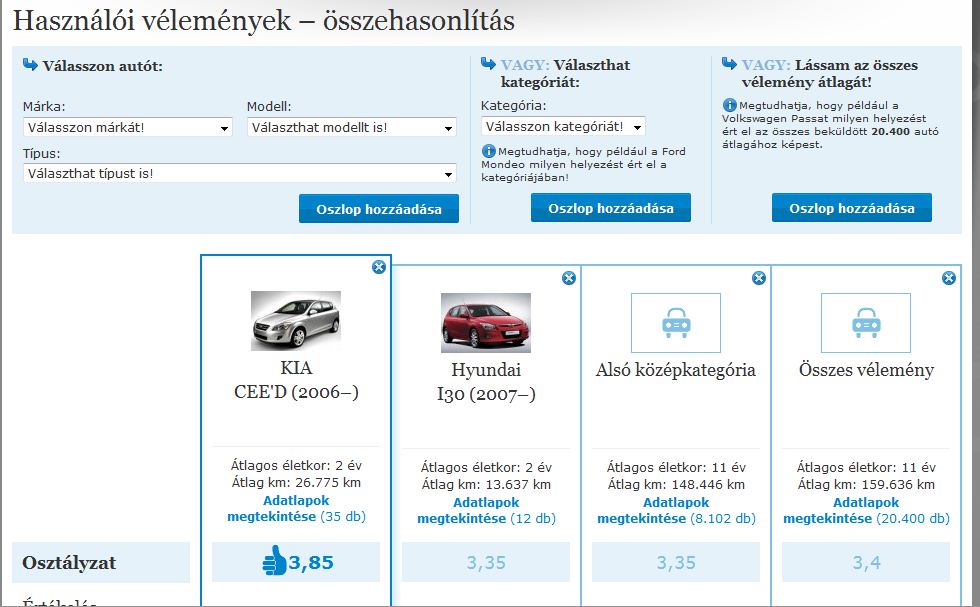Viewport: 980px width, 607px height.
Task: Remove the Hyundai I30 column with its X icon
Action: pos(569,278)
